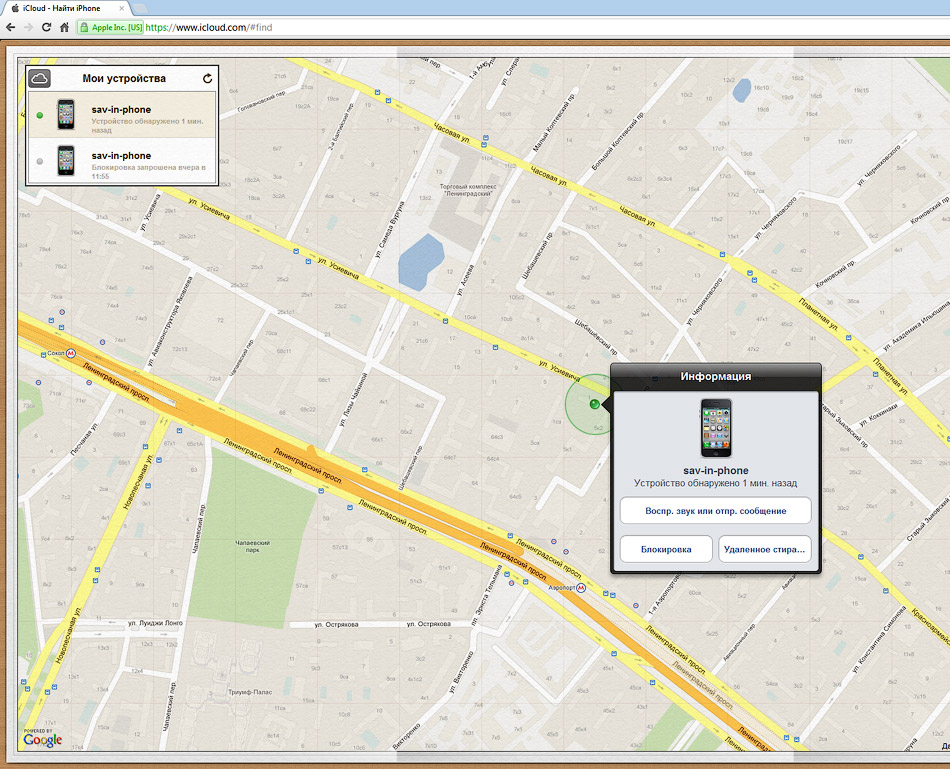
Task: Click the Сокол metro station icon
Action: (x=71, y=353)
